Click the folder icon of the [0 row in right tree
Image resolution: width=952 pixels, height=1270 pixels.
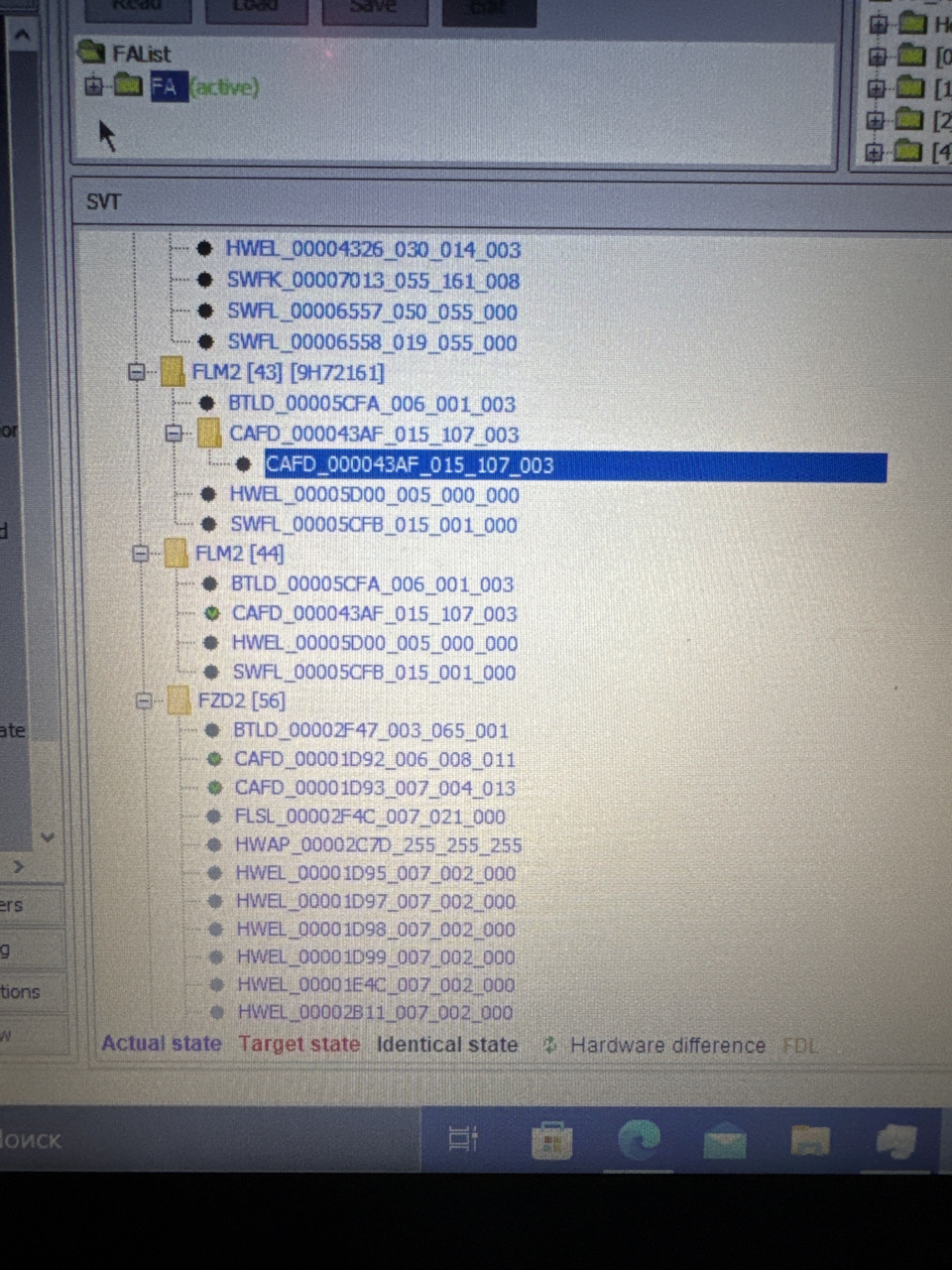click(911, 56)
